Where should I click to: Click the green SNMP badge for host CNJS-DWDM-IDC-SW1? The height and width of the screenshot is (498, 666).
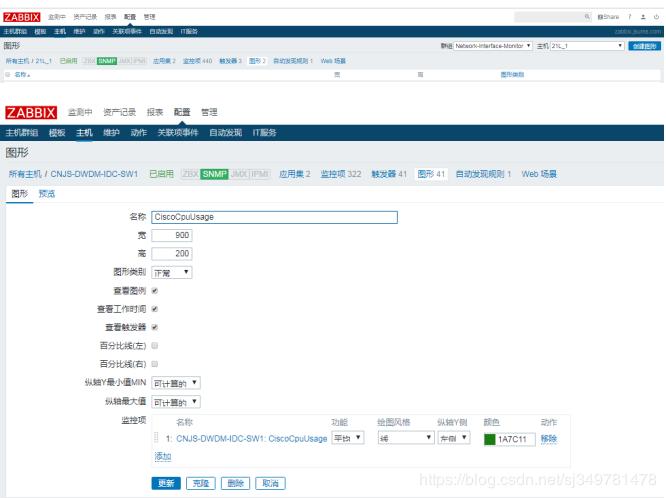coord(214,174)
